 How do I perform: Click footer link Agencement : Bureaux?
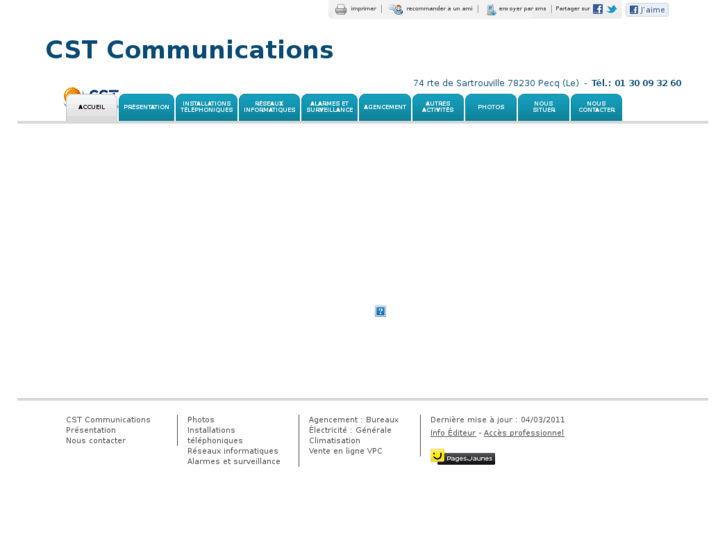click(354, 420)
